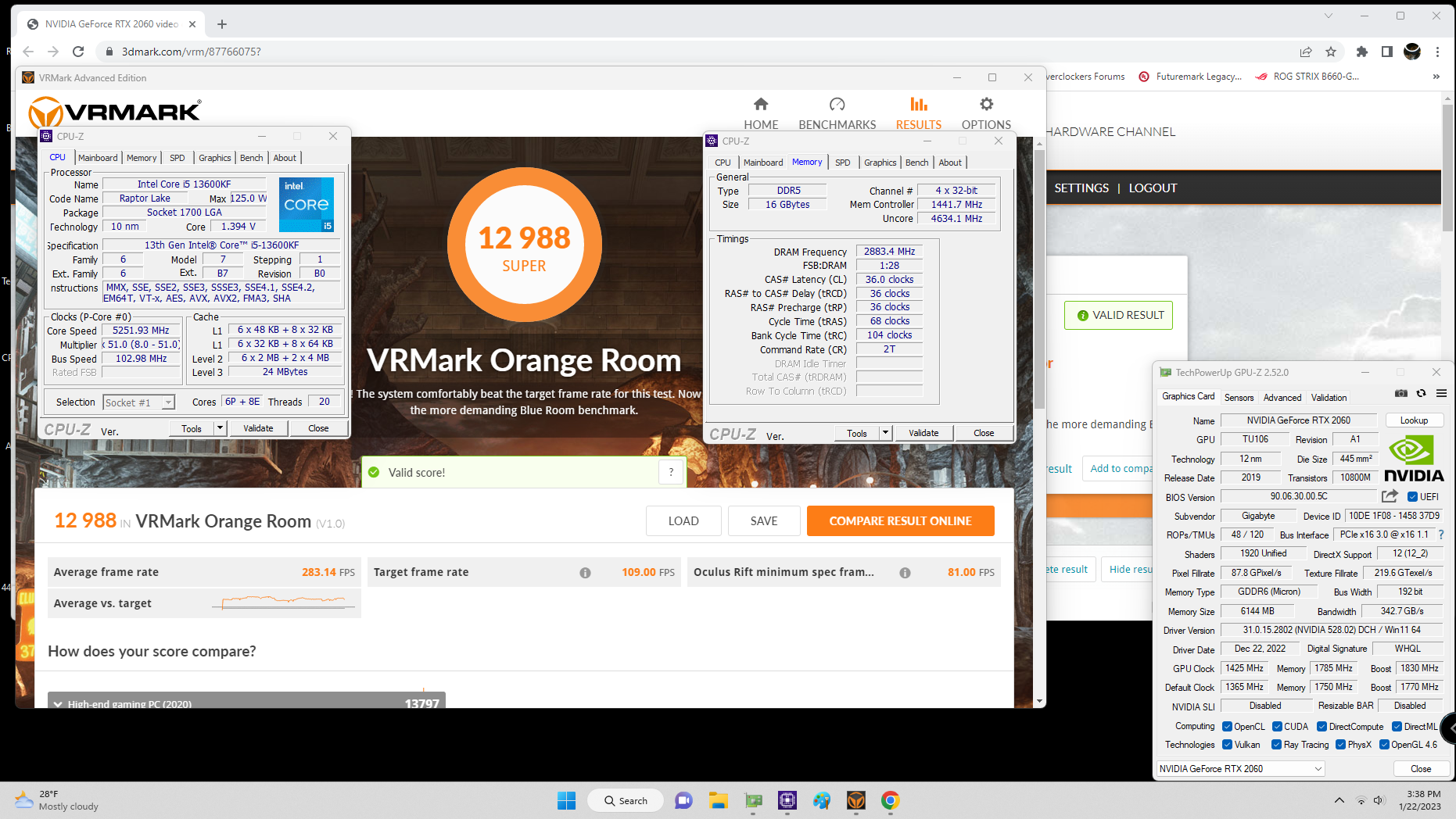
Task: Click browser address bar URL
Action: pos(192,52)
